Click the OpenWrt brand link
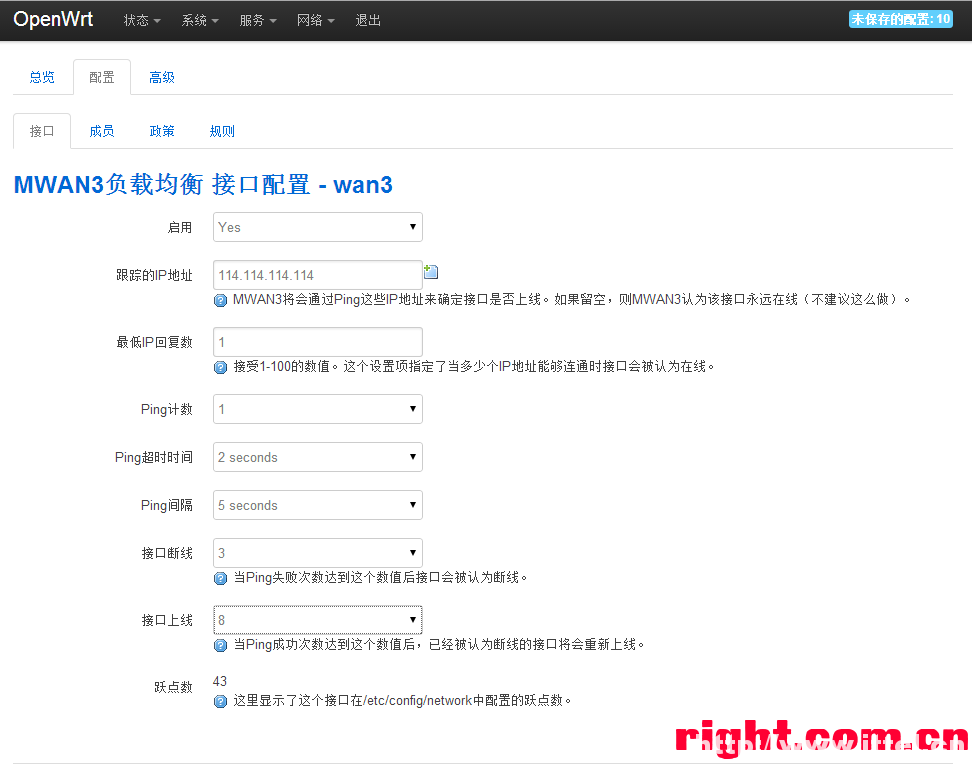Viewport: 972px width, 764px height. [x=53, y=19]
